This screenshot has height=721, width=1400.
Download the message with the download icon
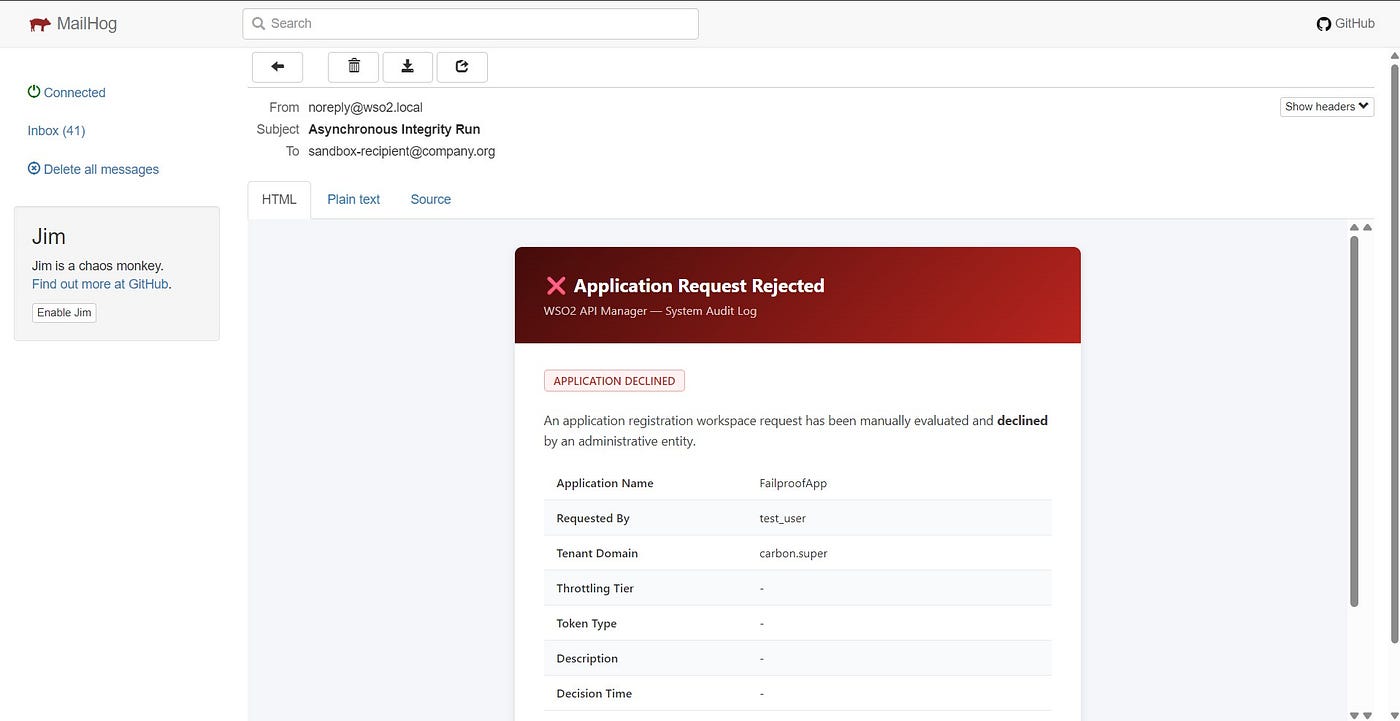pyautogui.click(x=408, y=67)
